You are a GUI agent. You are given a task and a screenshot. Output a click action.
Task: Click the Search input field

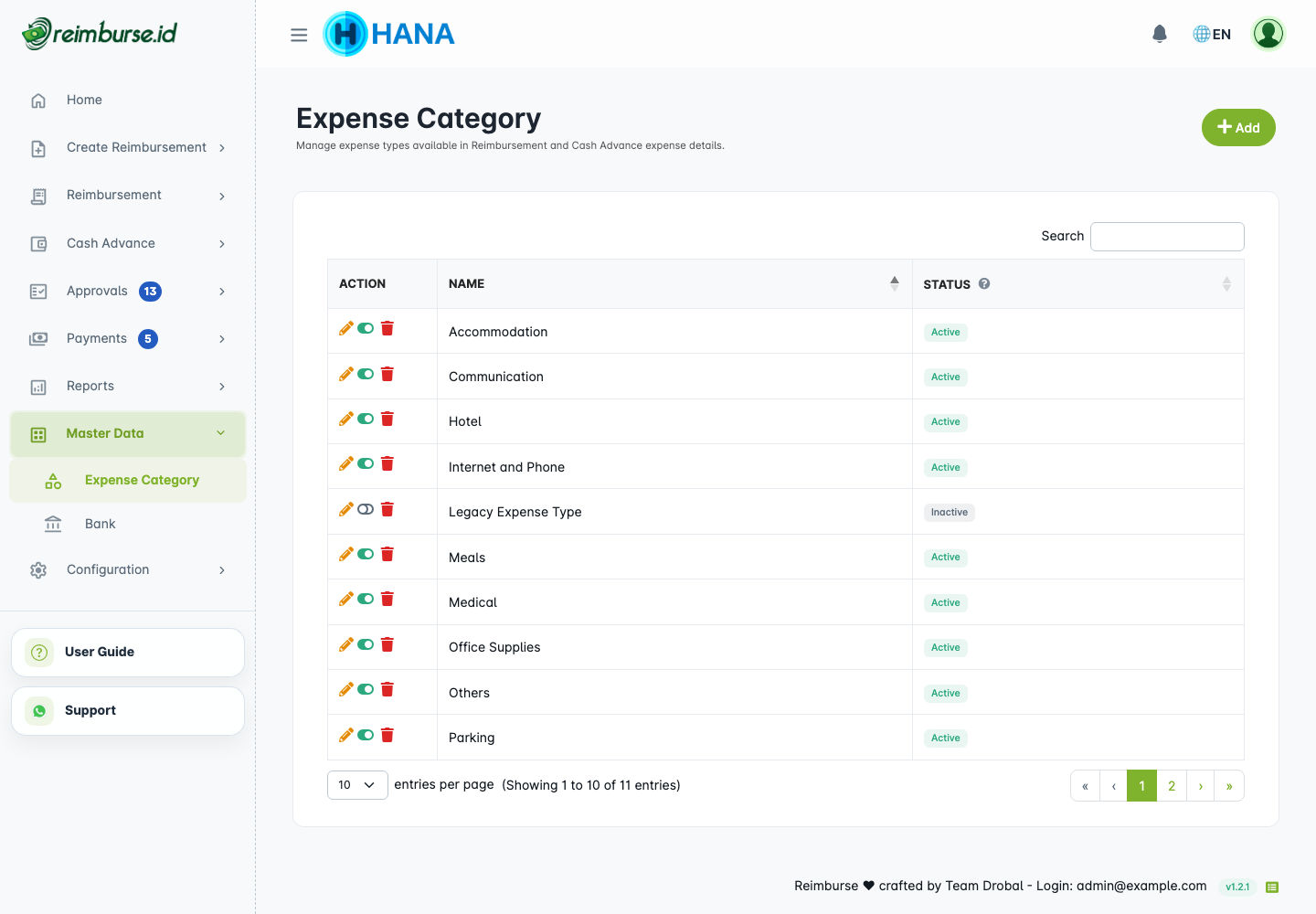point(1167,237)
